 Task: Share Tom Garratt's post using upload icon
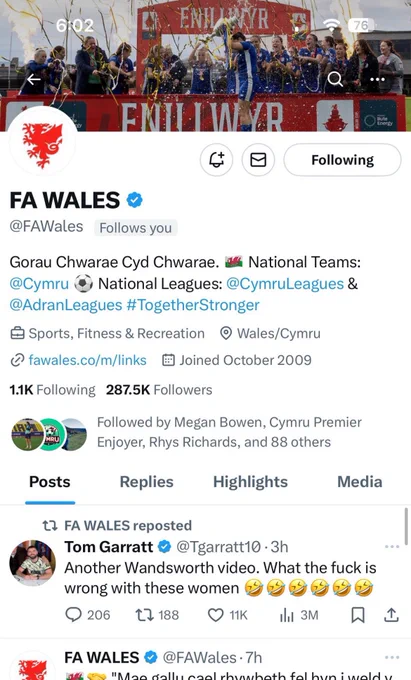point(391,615)
